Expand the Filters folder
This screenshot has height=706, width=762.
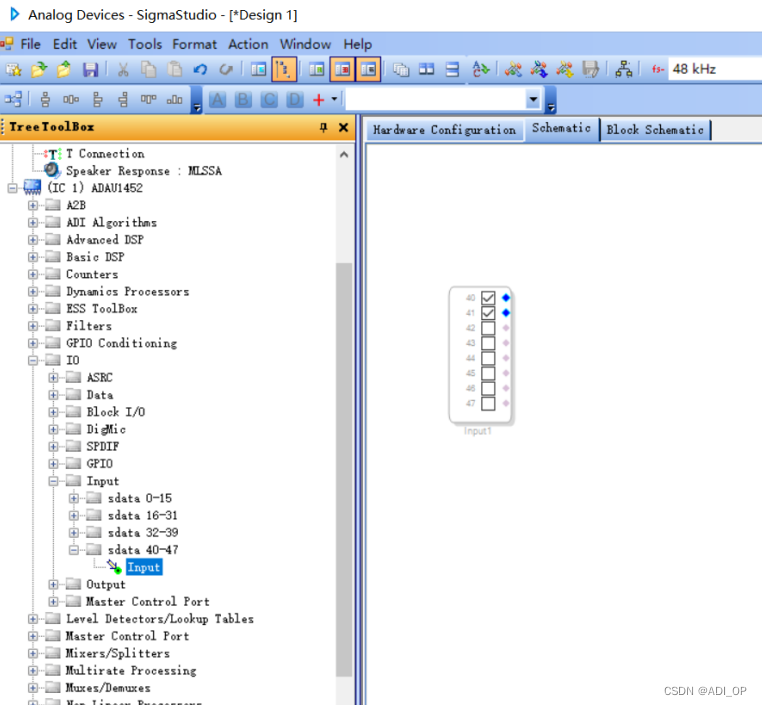coord(33,326)
